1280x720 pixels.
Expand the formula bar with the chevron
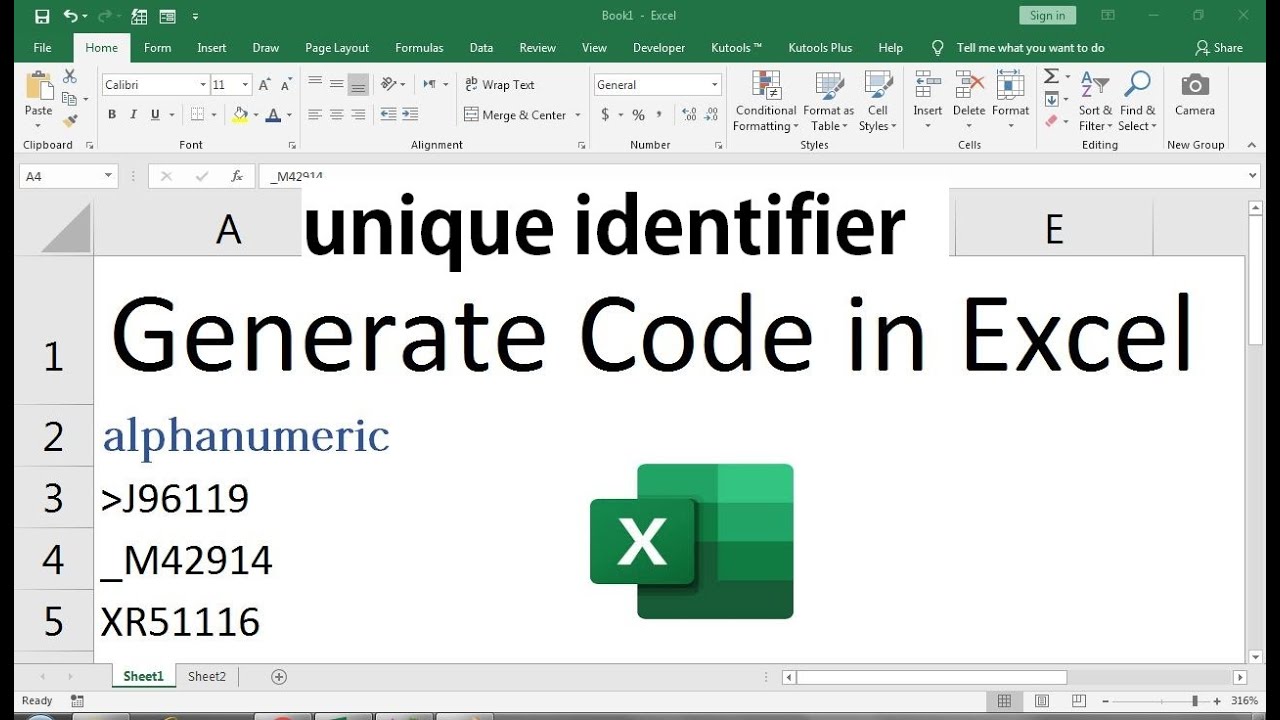[1253, 176]
